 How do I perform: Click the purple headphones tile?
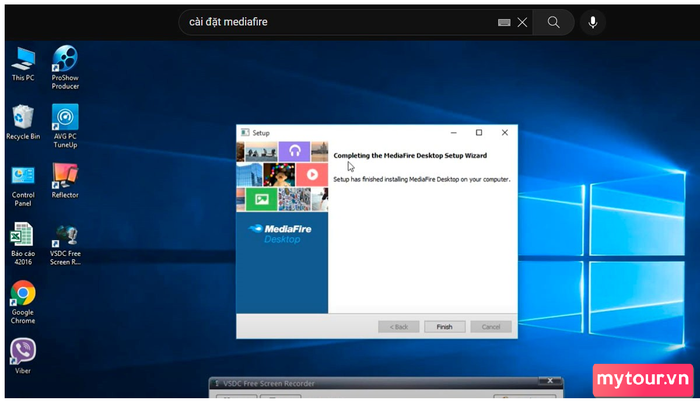click(x=294, y=151)
